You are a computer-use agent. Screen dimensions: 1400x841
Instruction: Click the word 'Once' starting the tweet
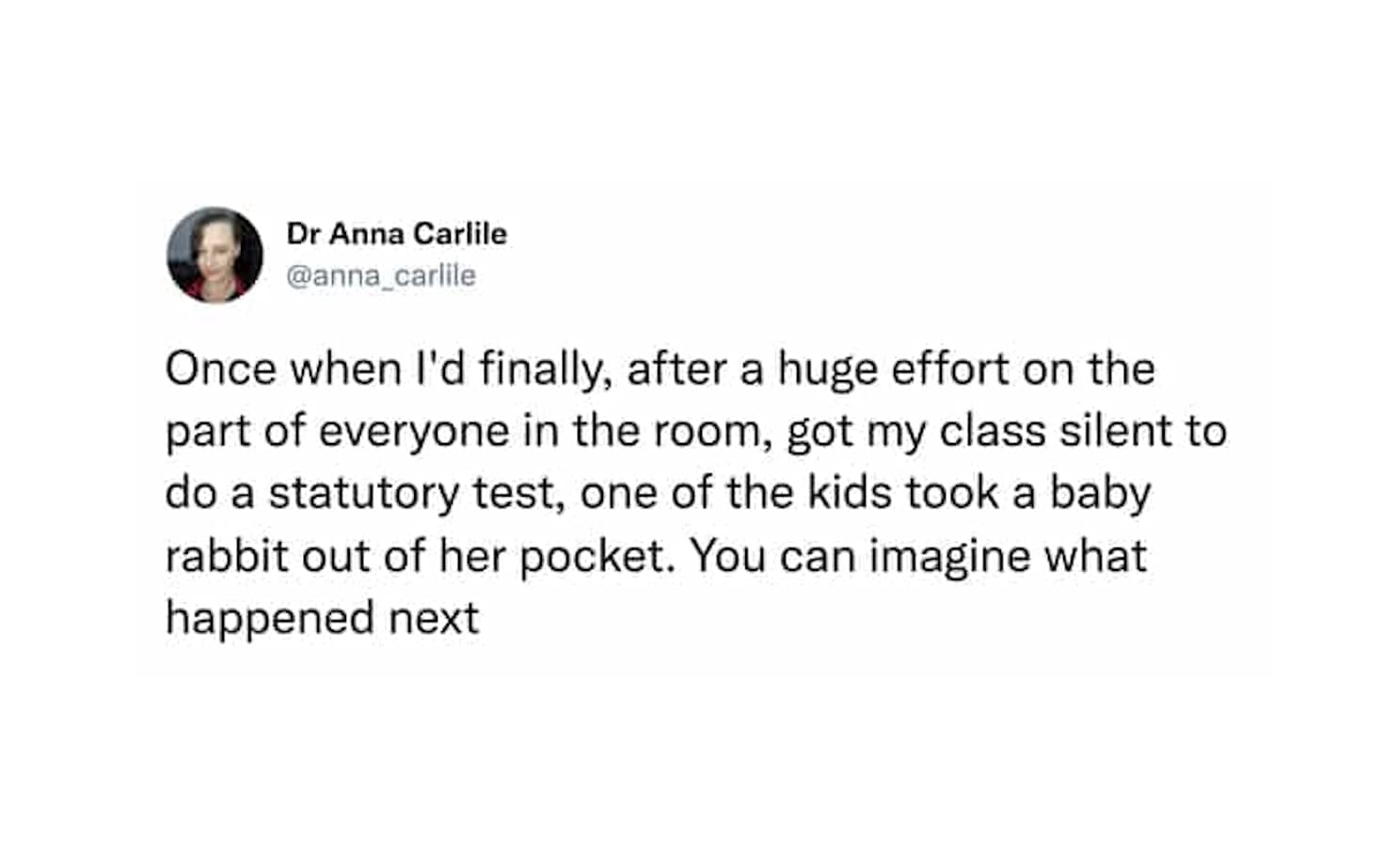point(220,368)
